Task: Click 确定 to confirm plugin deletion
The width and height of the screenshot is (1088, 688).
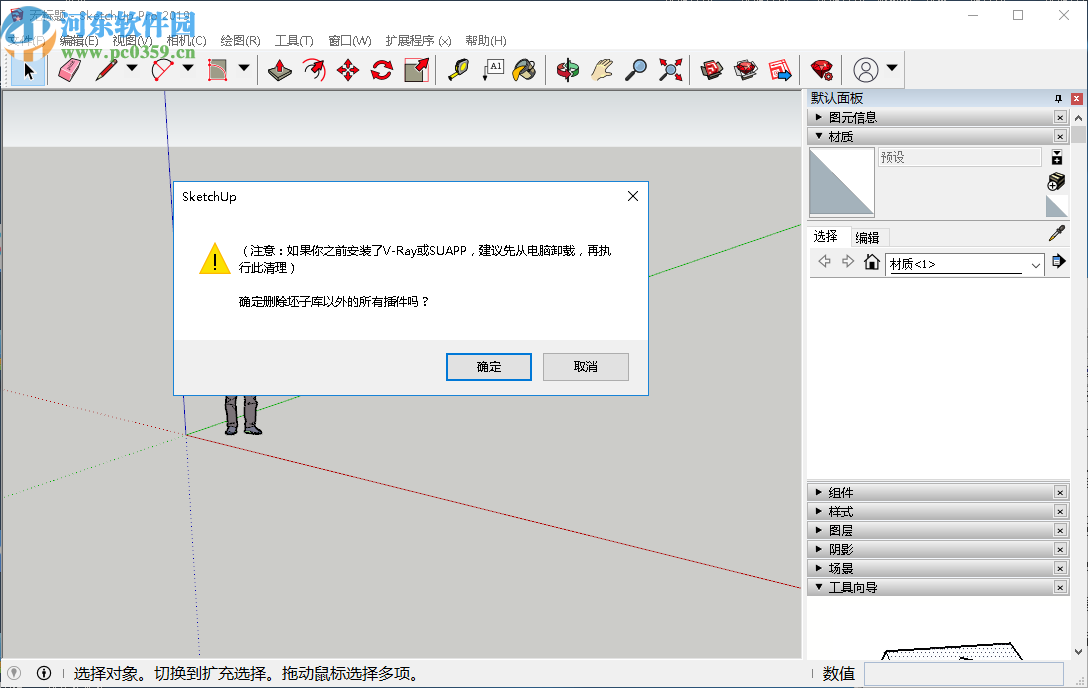Action: (488, 367)
